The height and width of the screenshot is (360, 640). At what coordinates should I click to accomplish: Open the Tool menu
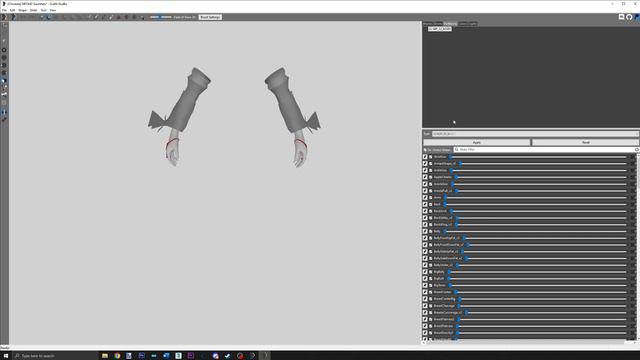point(43,10)
